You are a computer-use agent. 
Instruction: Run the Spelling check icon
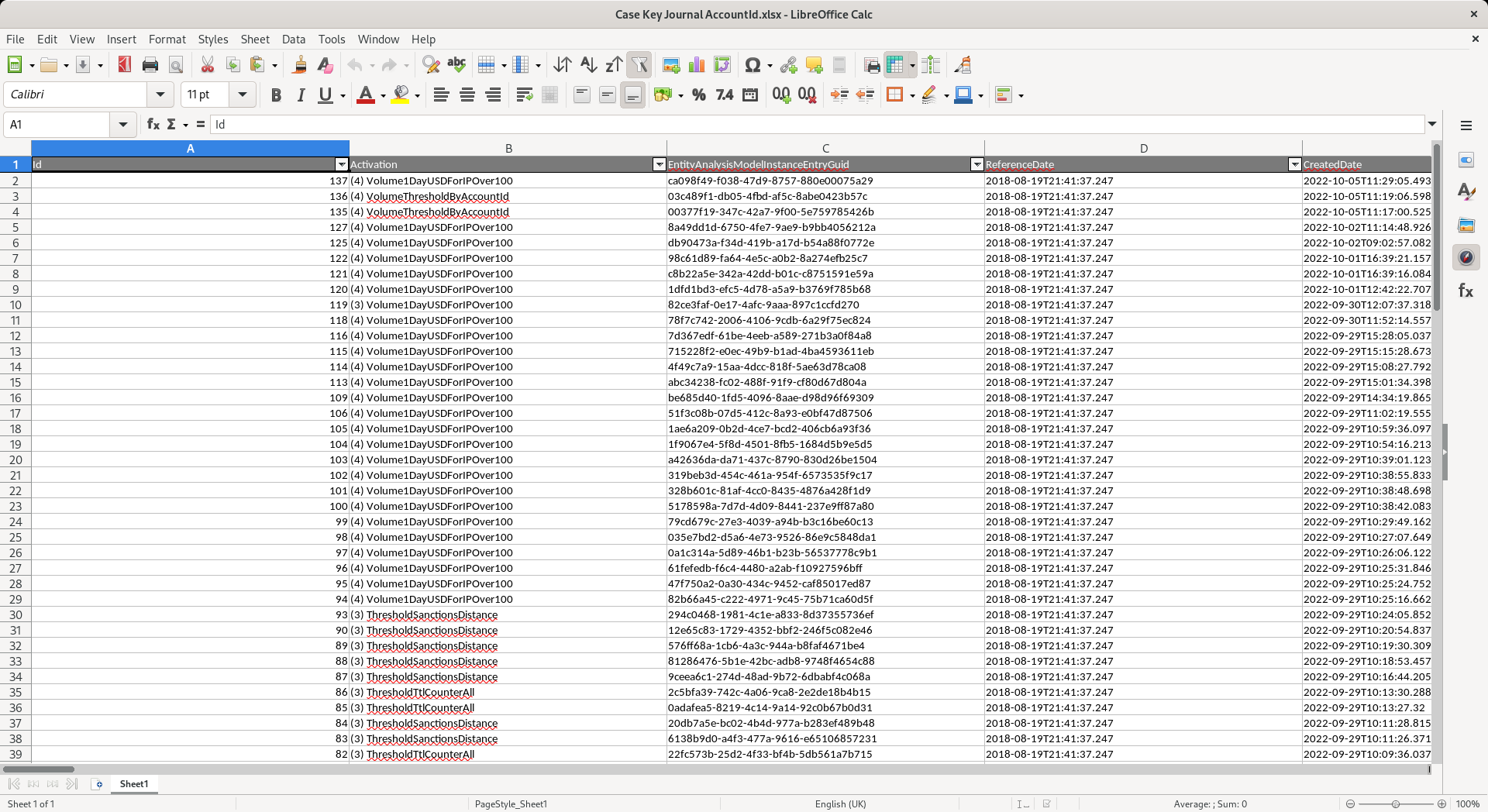pos(456,65)
